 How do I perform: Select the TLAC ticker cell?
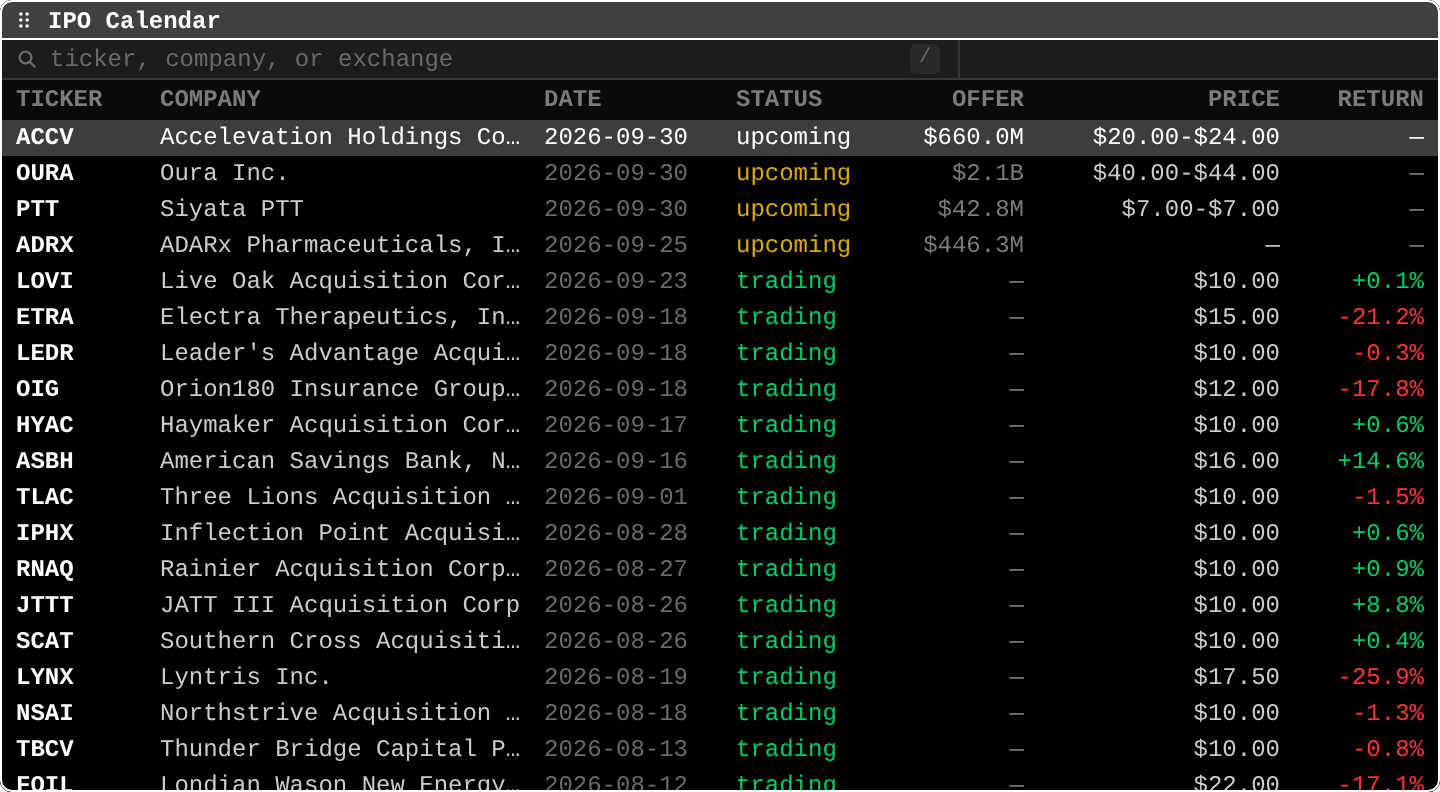point(45,497)
